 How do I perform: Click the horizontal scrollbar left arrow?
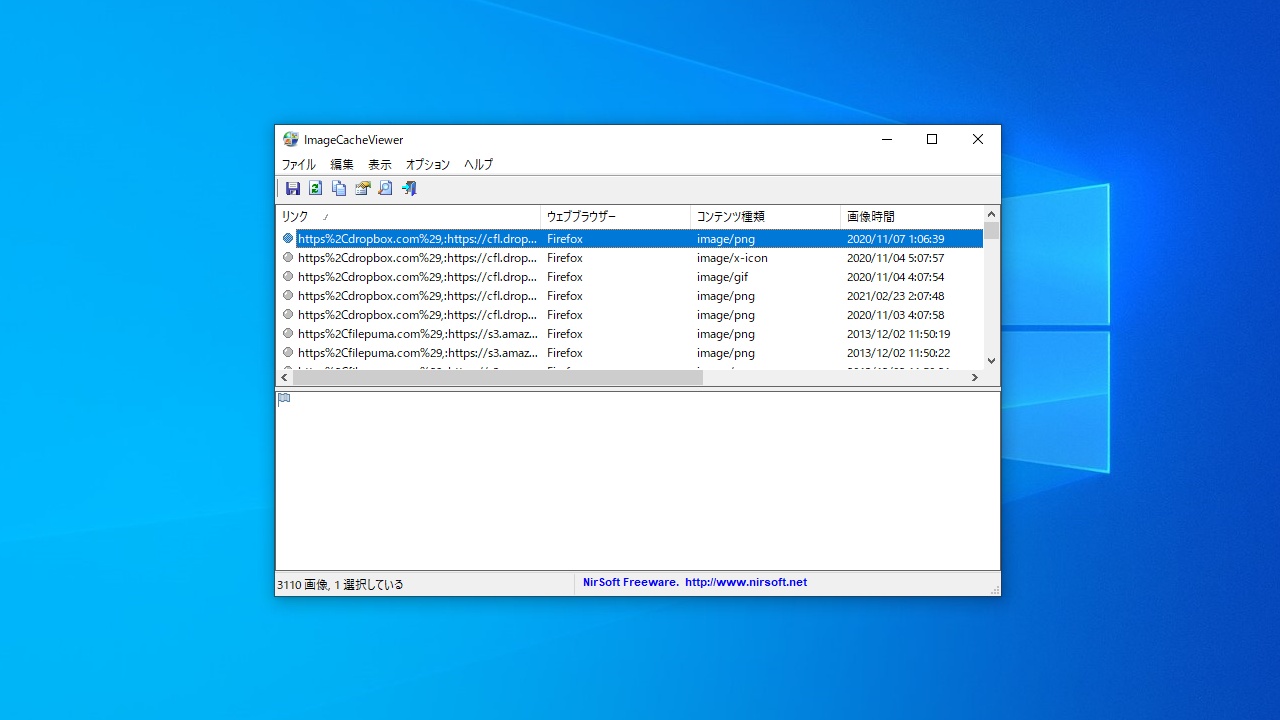click(284, 378)
